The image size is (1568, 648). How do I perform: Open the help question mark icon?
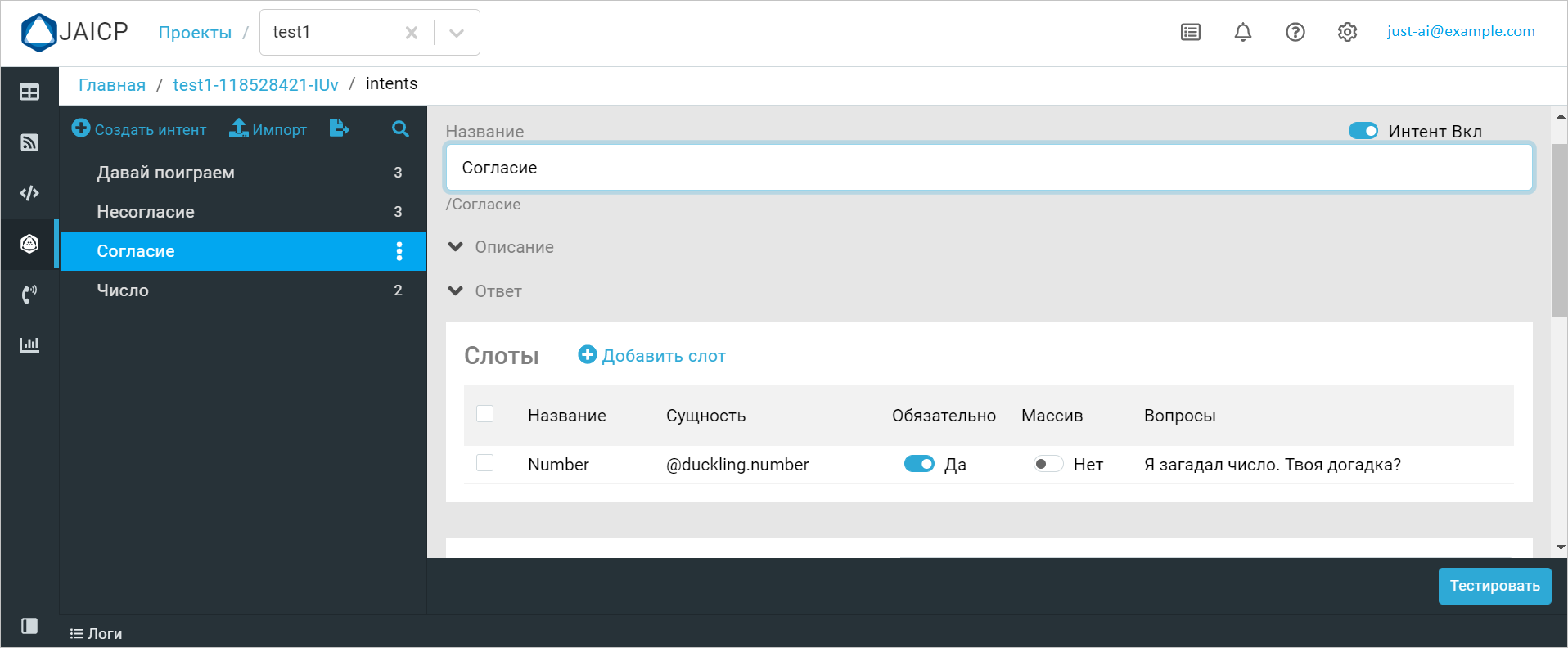tap(1295, 32)
